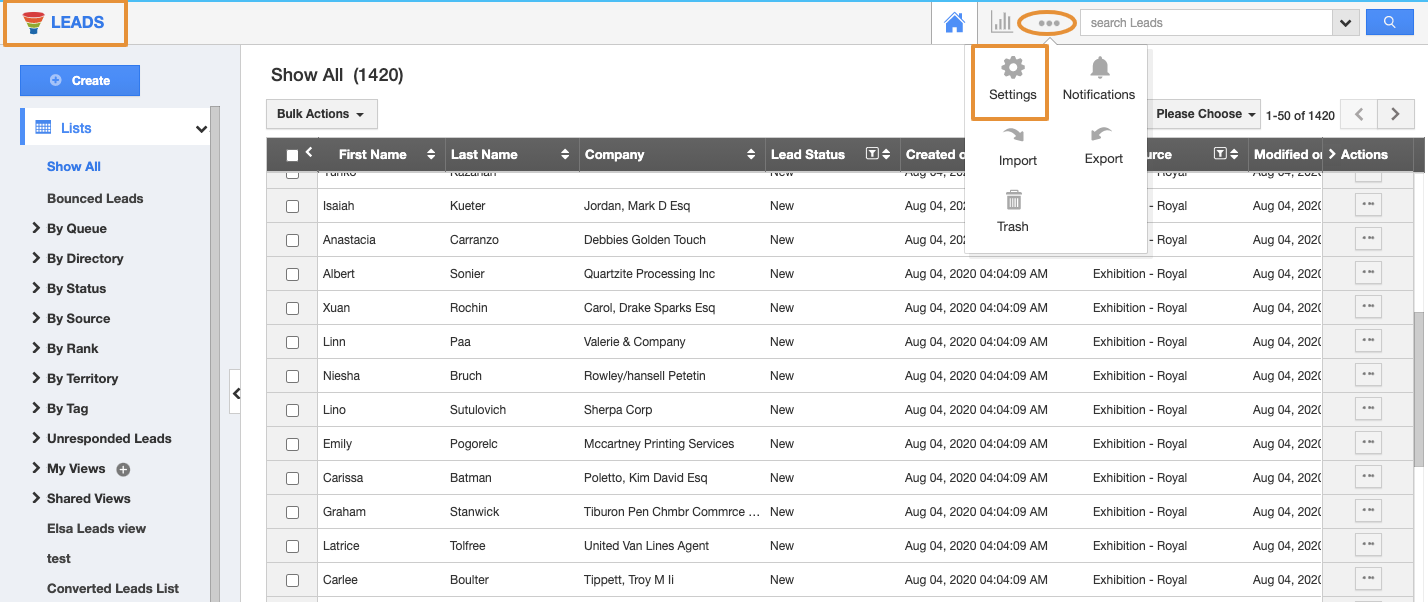Click the search Leads input field
Screen dimensions: 1428x602
(x=1205, y=22)
